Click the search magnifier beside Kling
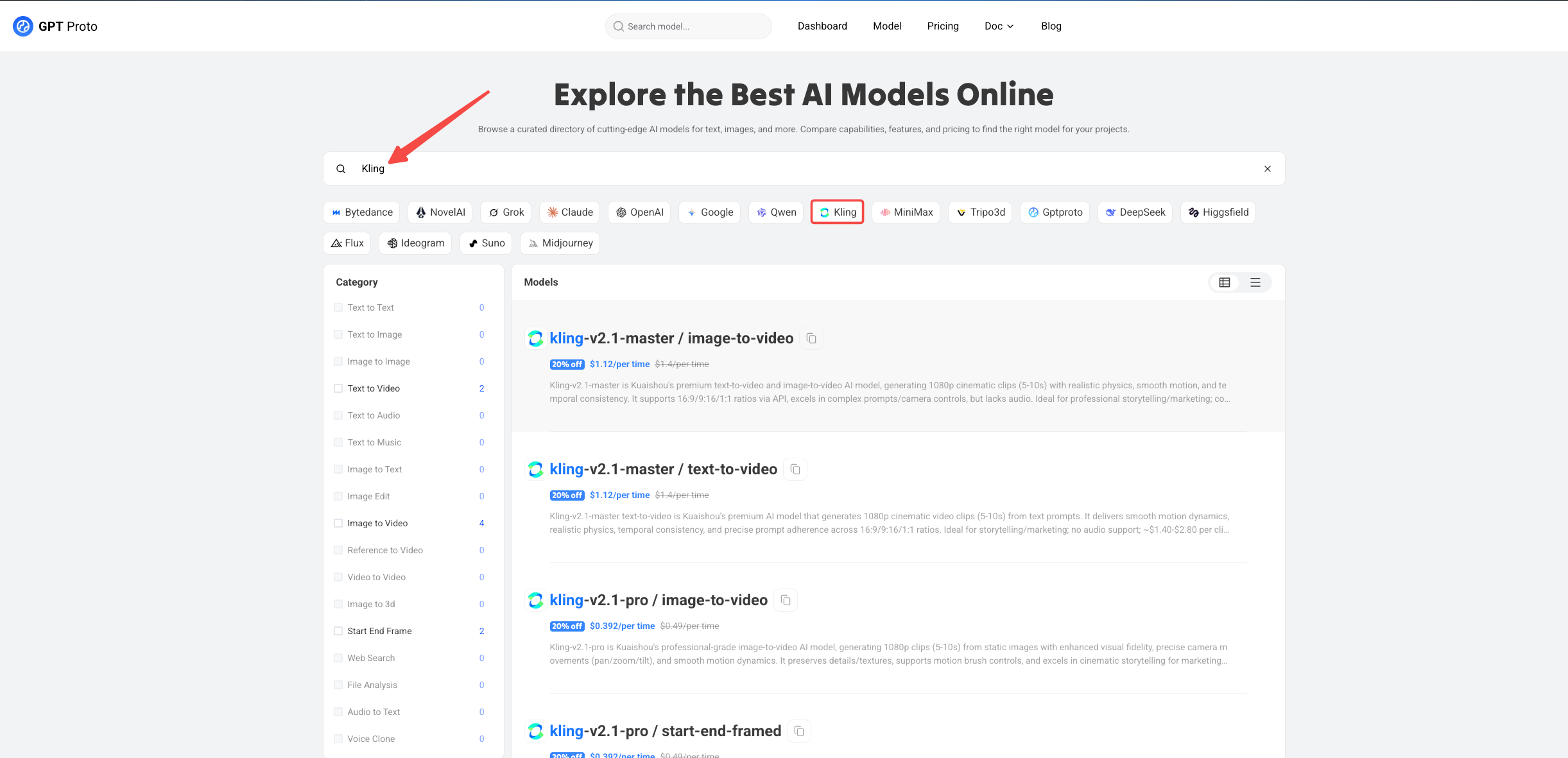The image size is (1568, 758). (x=341, y=169)
